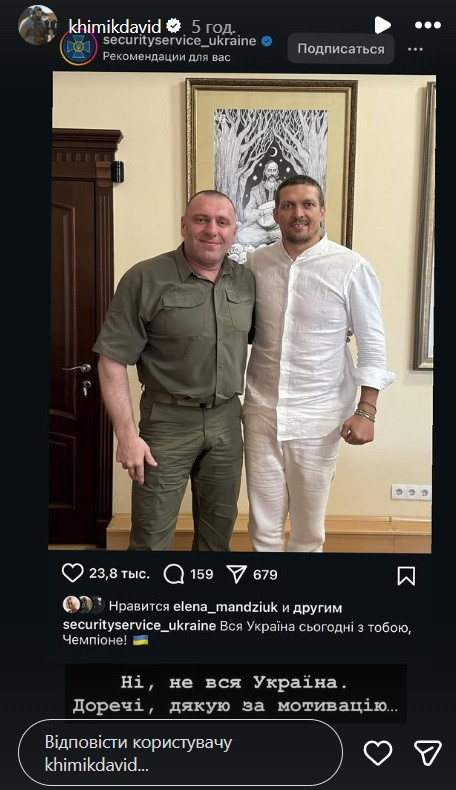Click the verified badge next to khimikdavid
This screenshot has width=456, height=790.
[x=174, y=25]
